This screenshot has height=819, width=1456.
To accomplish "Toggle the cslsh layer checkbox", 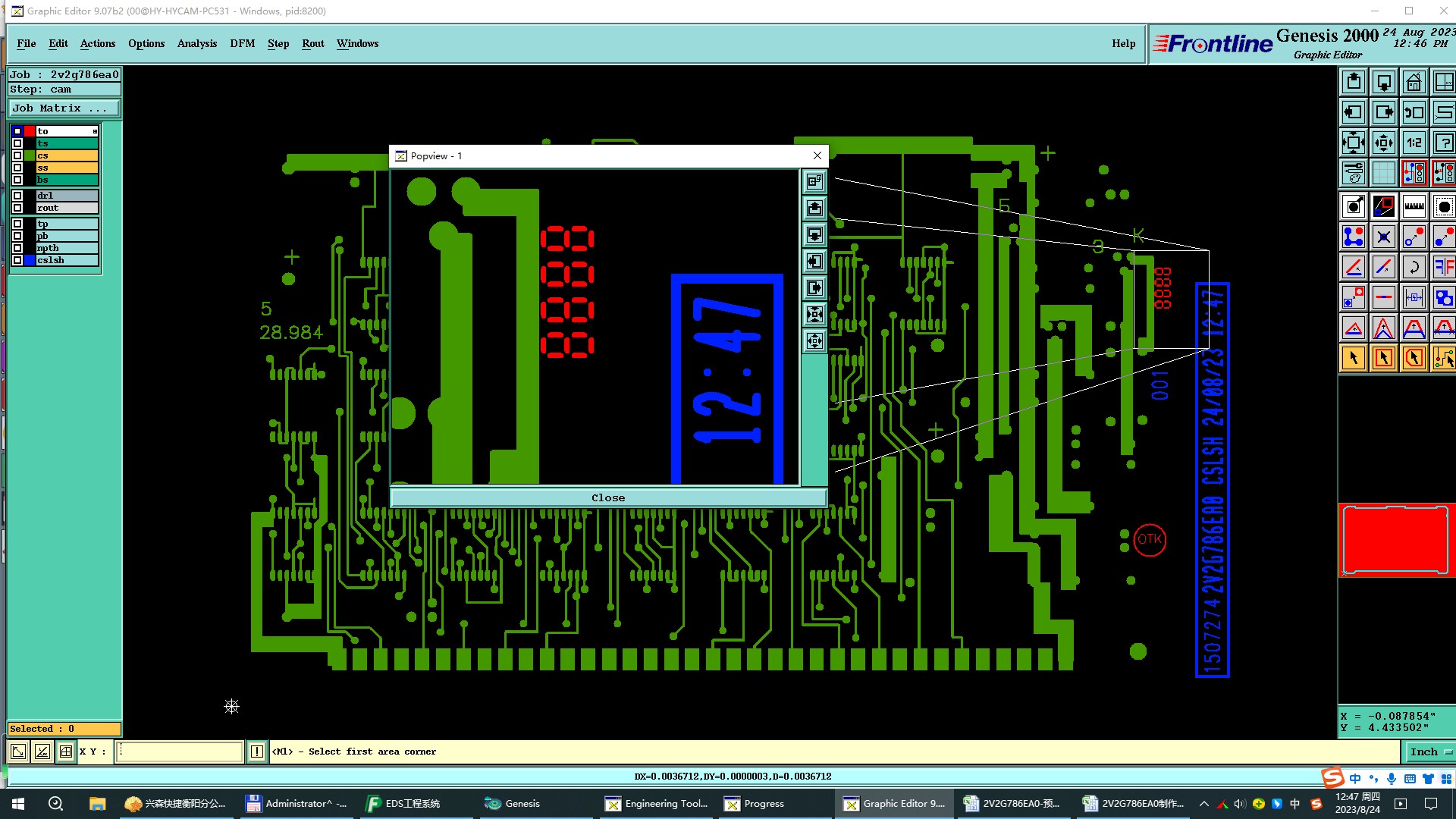I will tap(17, 260).
